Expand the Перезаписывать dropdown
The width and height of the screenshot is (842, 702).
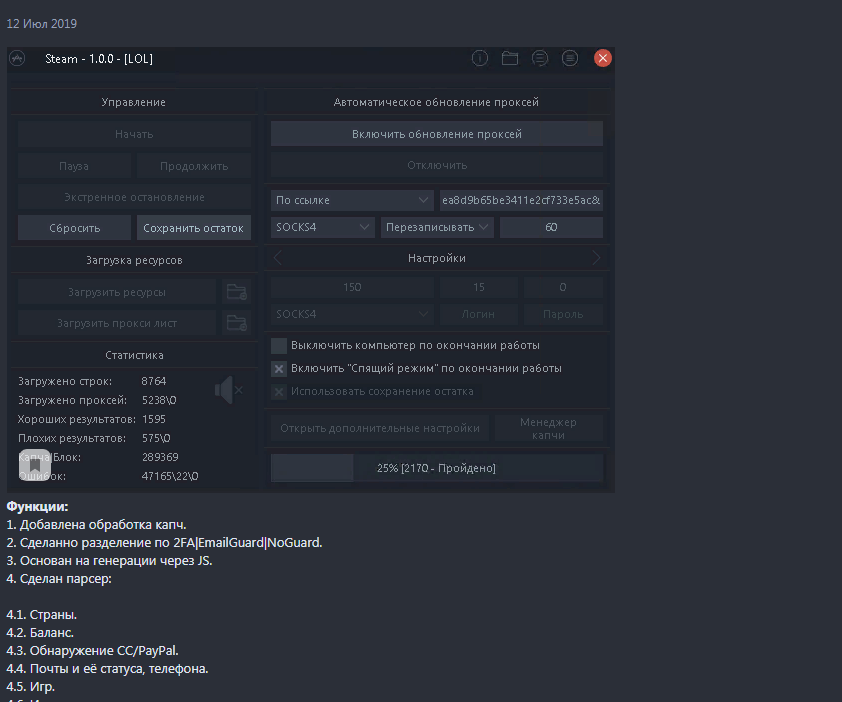(x=437, y=227)
